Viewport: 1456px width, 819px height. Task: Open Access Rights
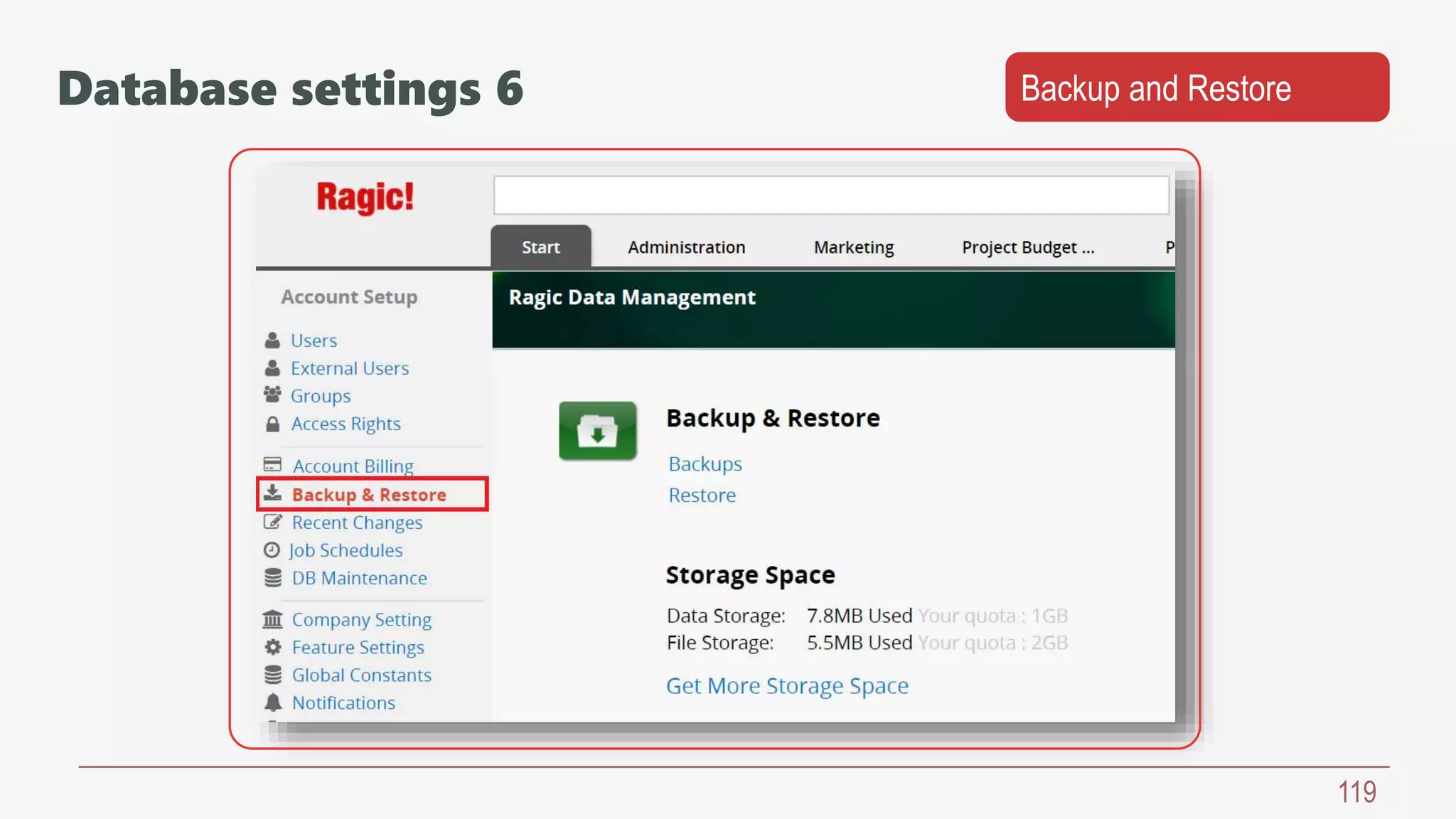tap(346, 424)
